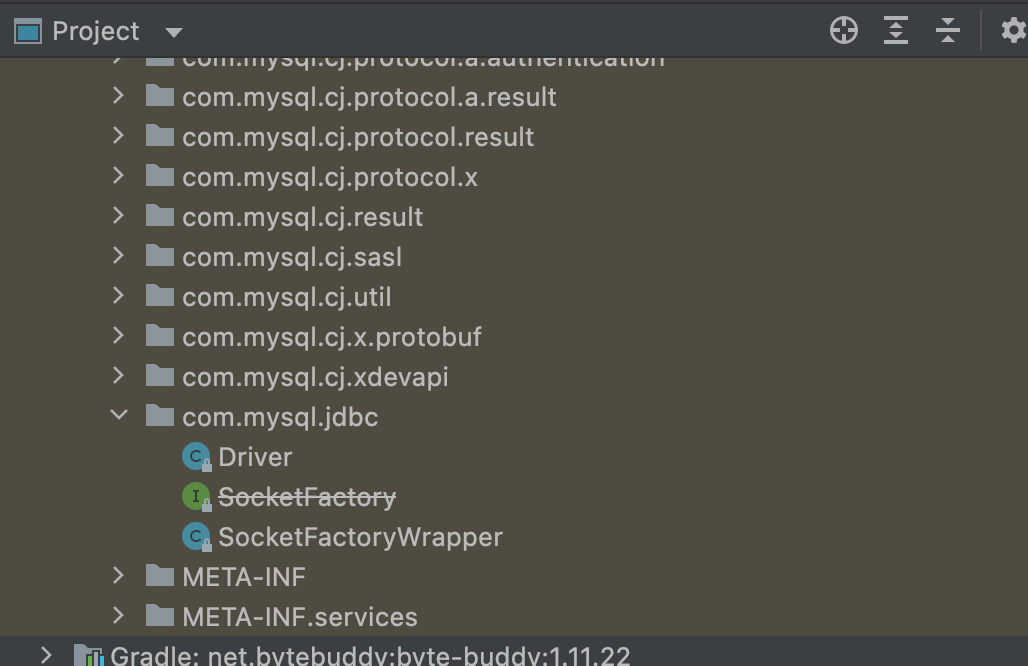This screenshot has width=1028, height=666.
Task: Collapse the com.mysql.jdbc package
Action: 119,415
